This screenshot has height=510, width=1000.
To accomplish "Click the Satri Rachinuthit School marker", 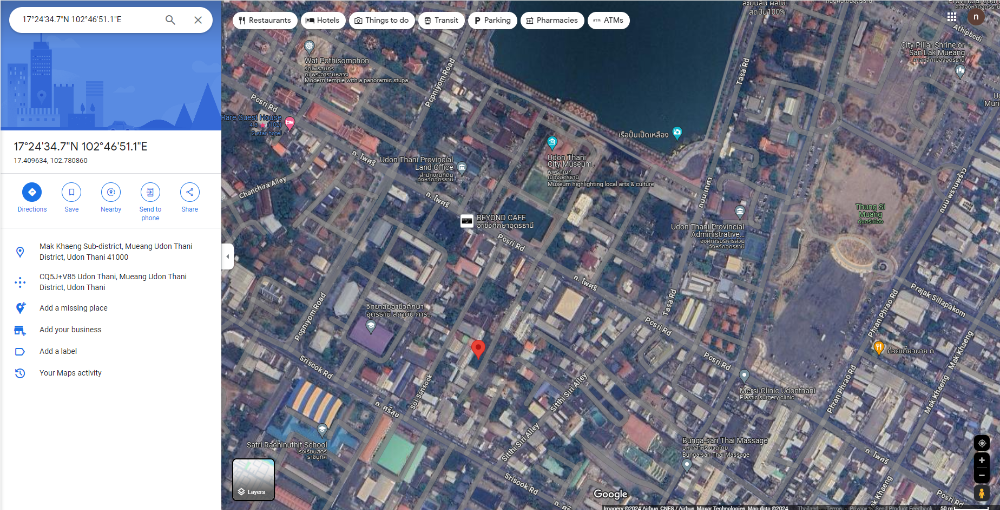I will [x=322, y=430].
